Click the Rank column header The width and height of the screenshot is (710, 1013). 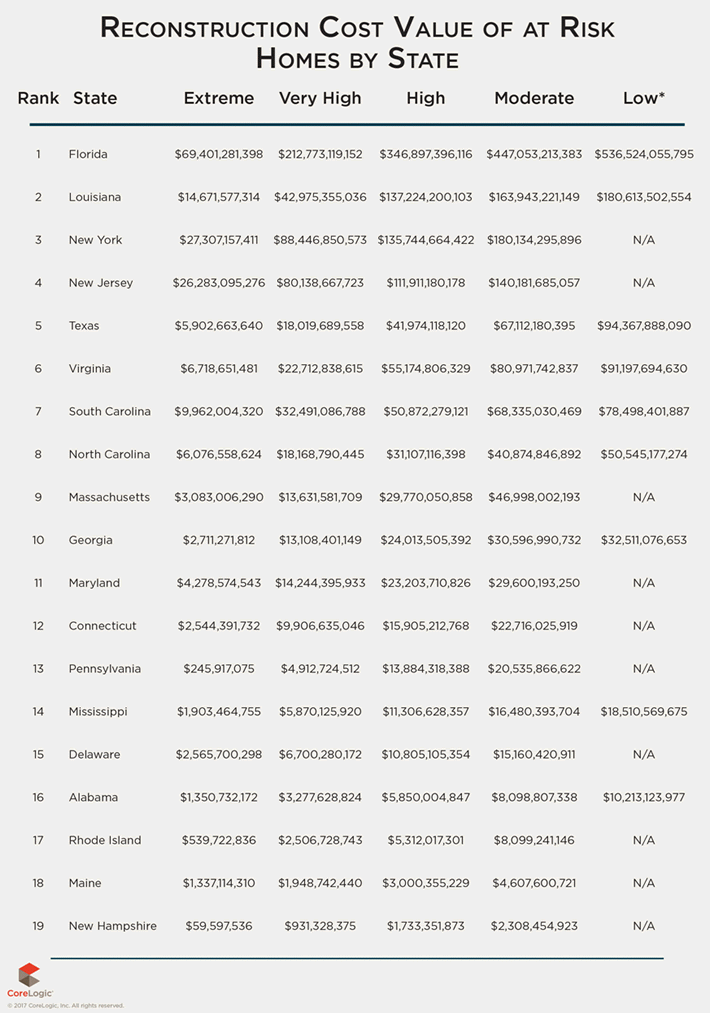pos(38,98)
